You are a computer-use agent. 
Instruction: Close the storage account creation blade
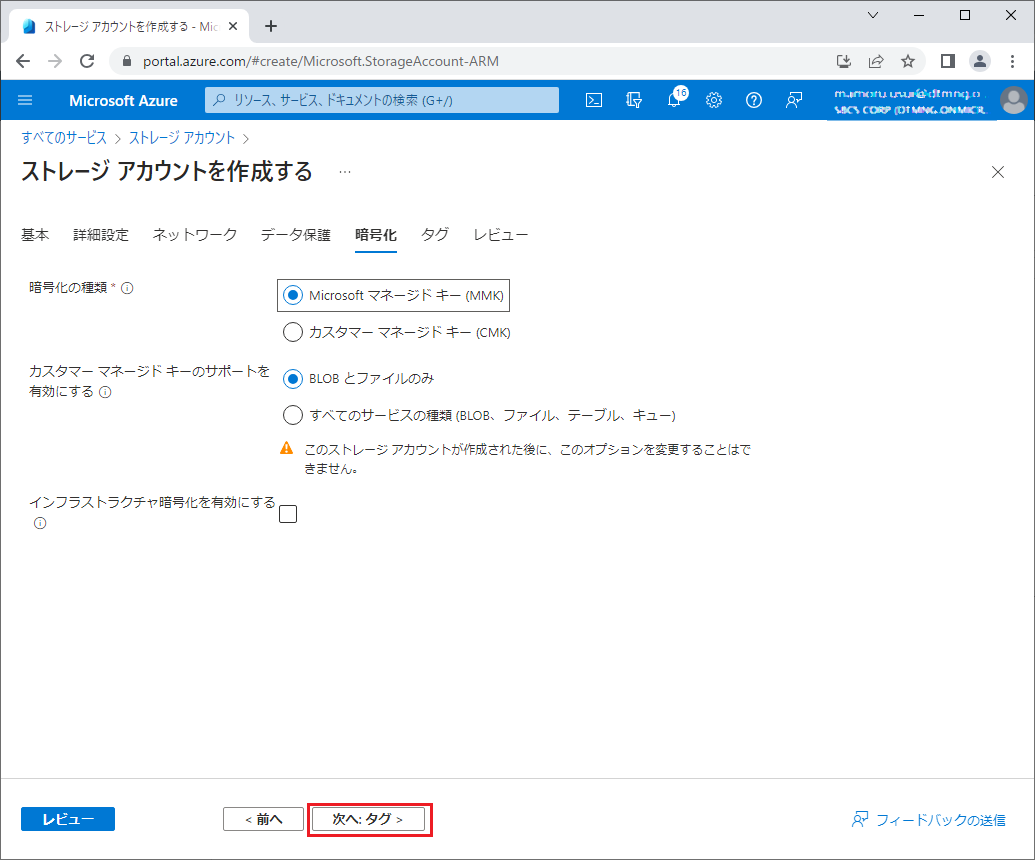pos(997,172)
